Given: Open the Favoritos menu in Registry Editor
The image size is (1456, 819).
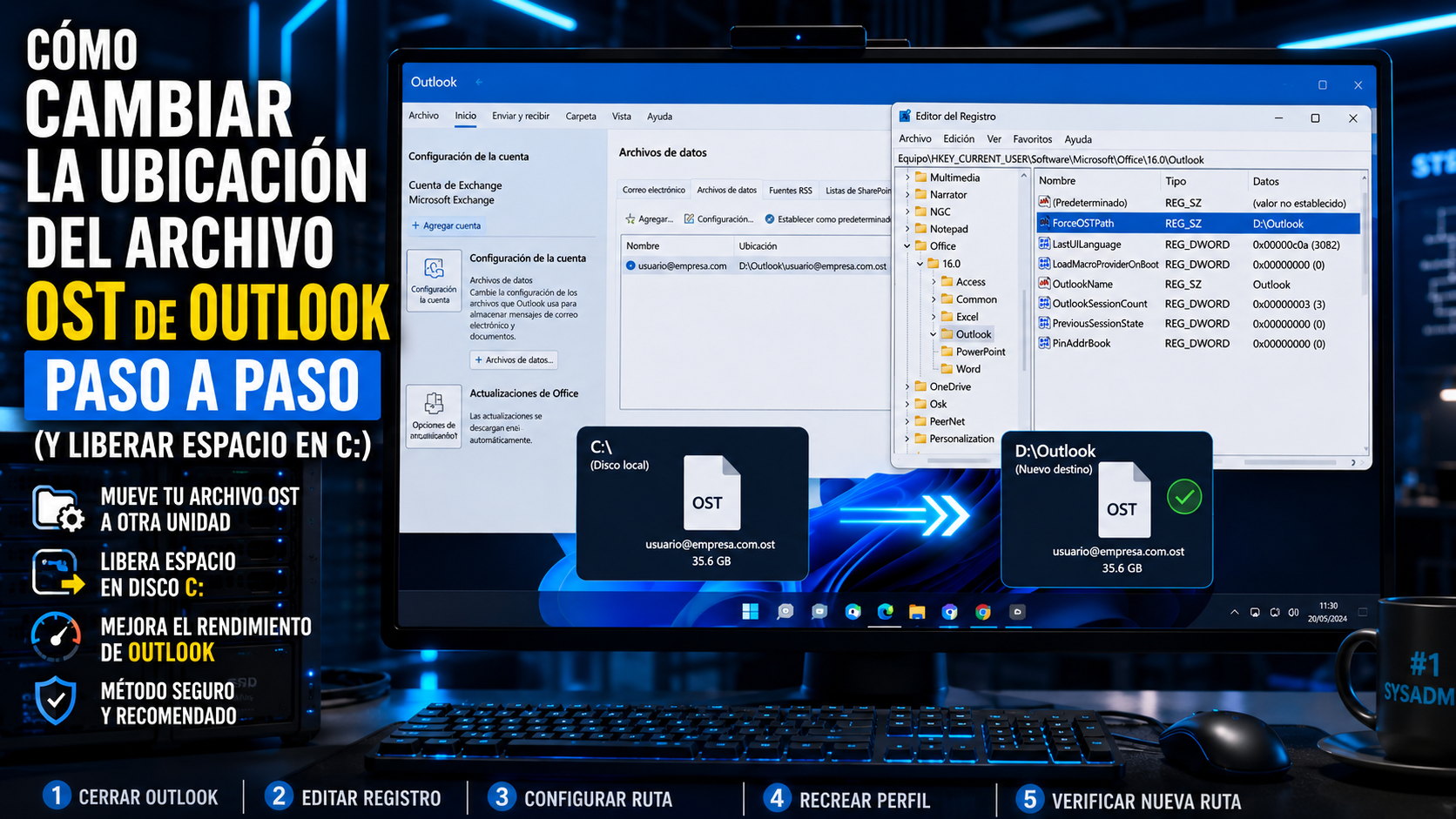Looking at the screenshot, I should click(1033, 139).
